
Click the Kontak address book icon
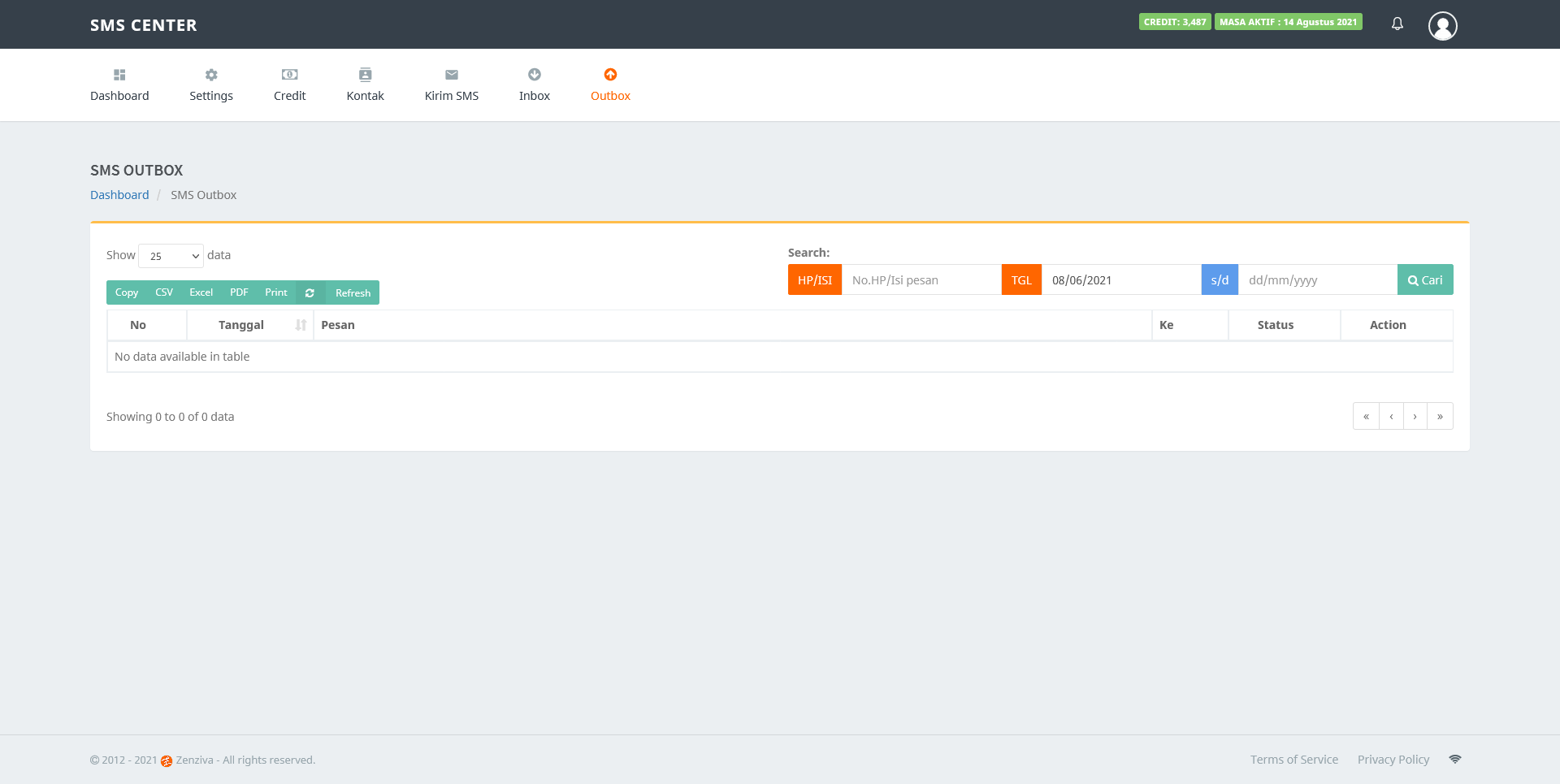click(366, 75)
